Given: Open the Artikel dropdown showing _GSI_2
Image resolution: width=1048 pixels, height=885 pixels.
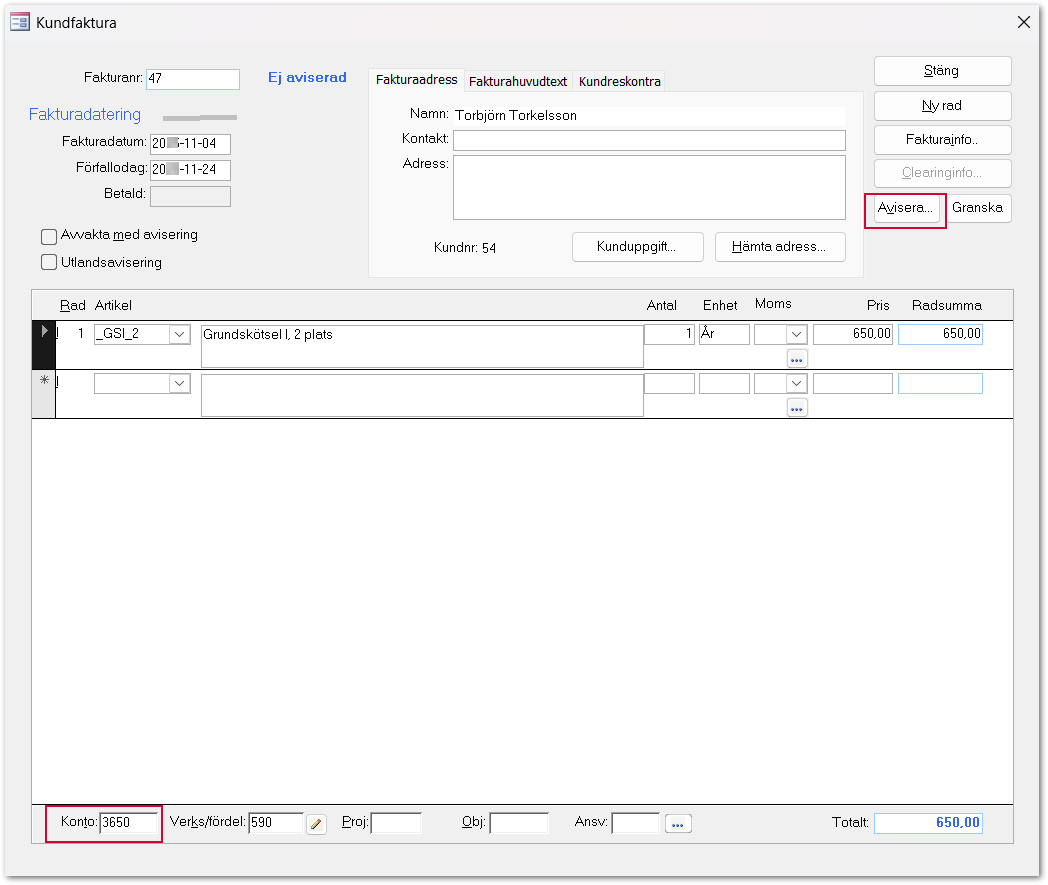Looking at the screenshot, I should [180, 334].
